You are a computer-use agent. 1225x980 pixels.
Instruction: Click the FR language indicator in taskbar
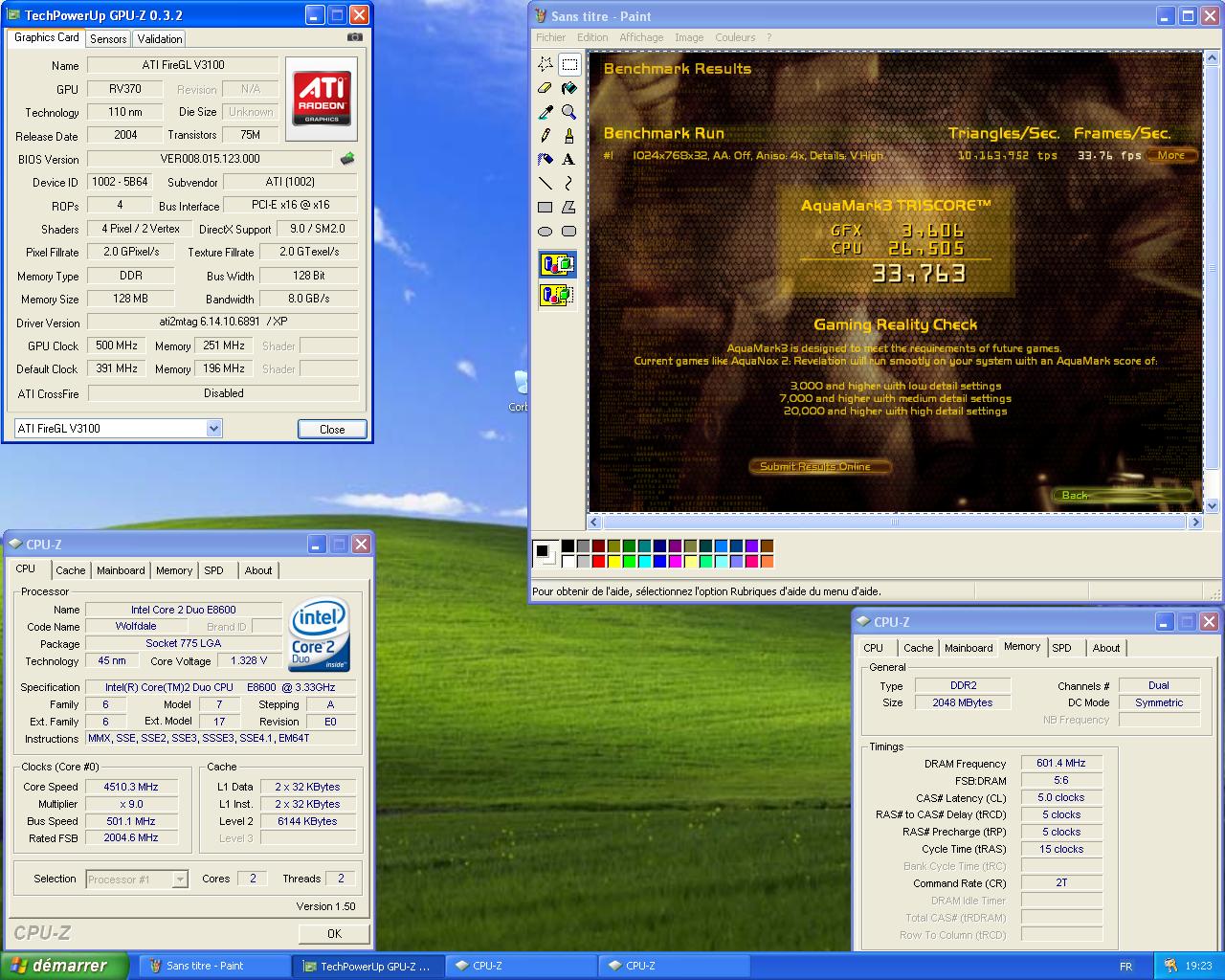click(1125, 967)
